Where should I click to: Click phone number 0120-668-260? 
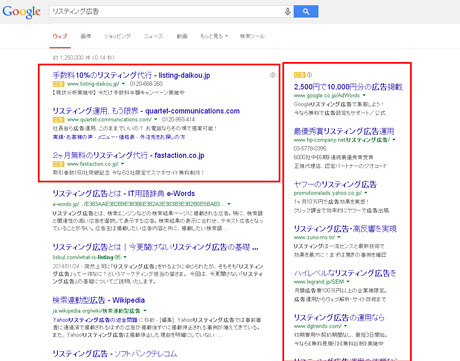point(146,84)
